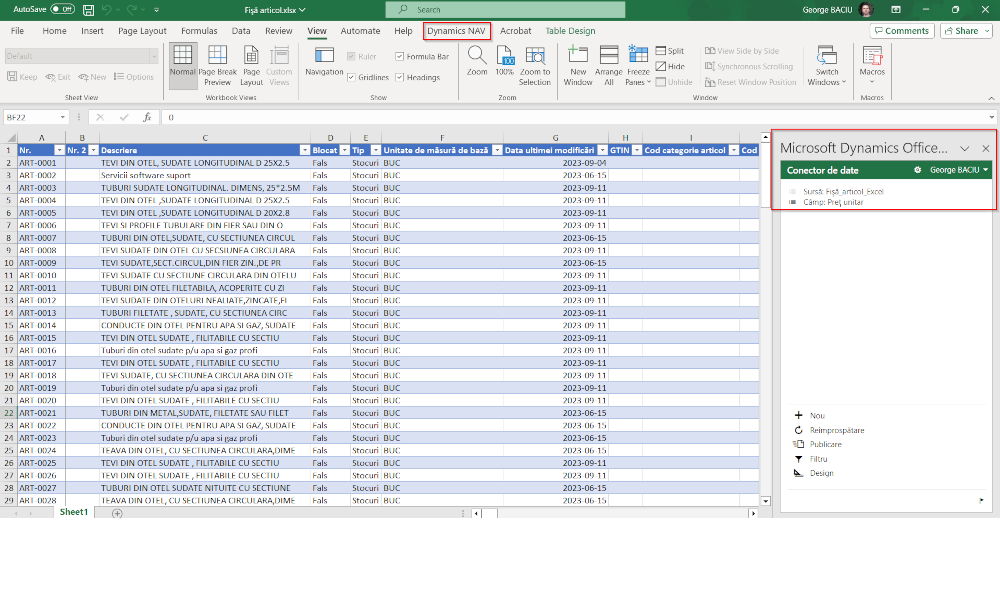
Task: Open Custom Views
Action: 279,66
